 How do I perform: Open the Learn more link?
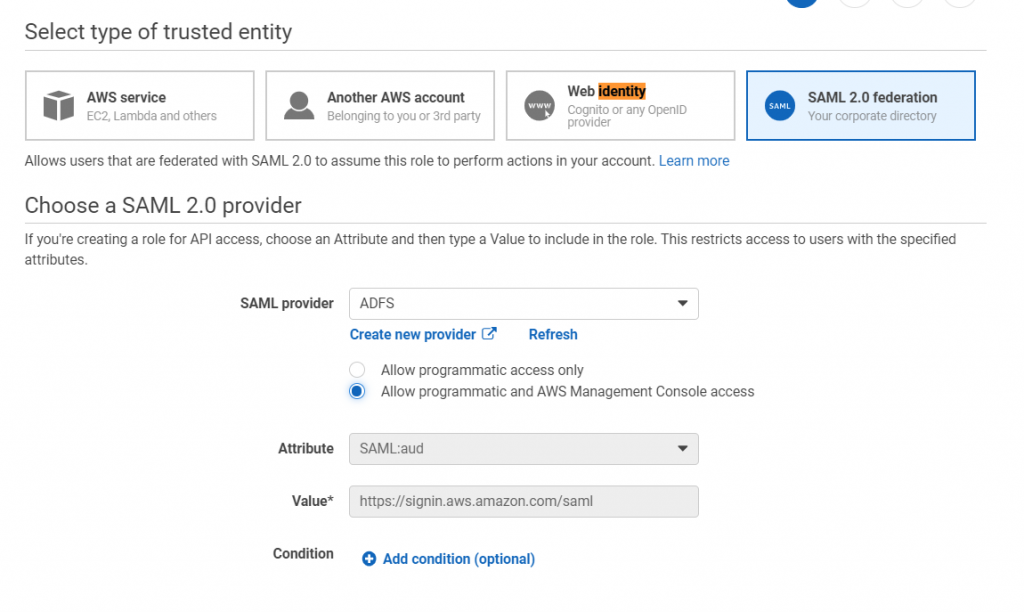tap(694, 161)
